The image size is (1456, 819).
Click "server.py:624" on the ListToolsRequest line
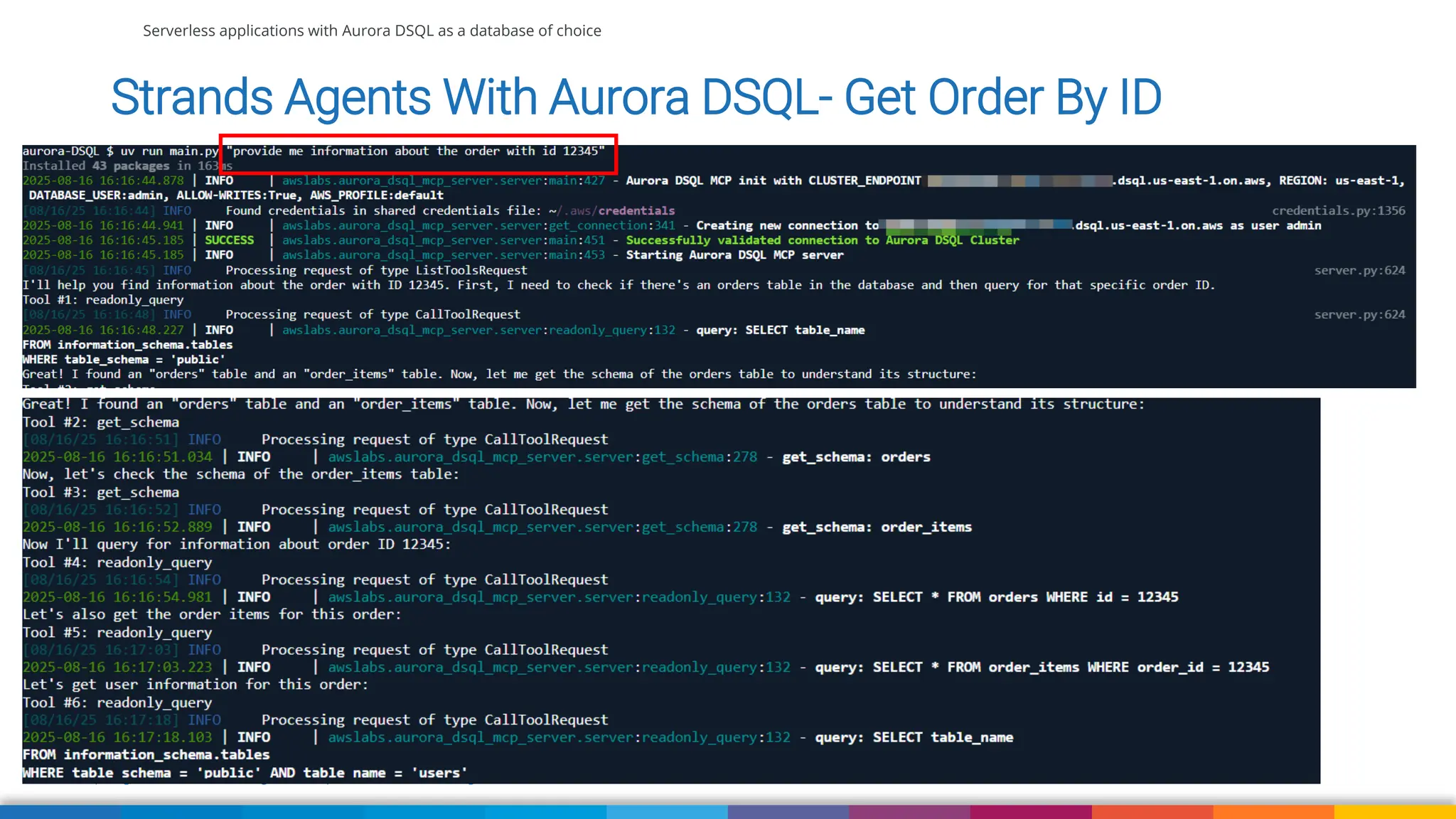click(1359, 270)
